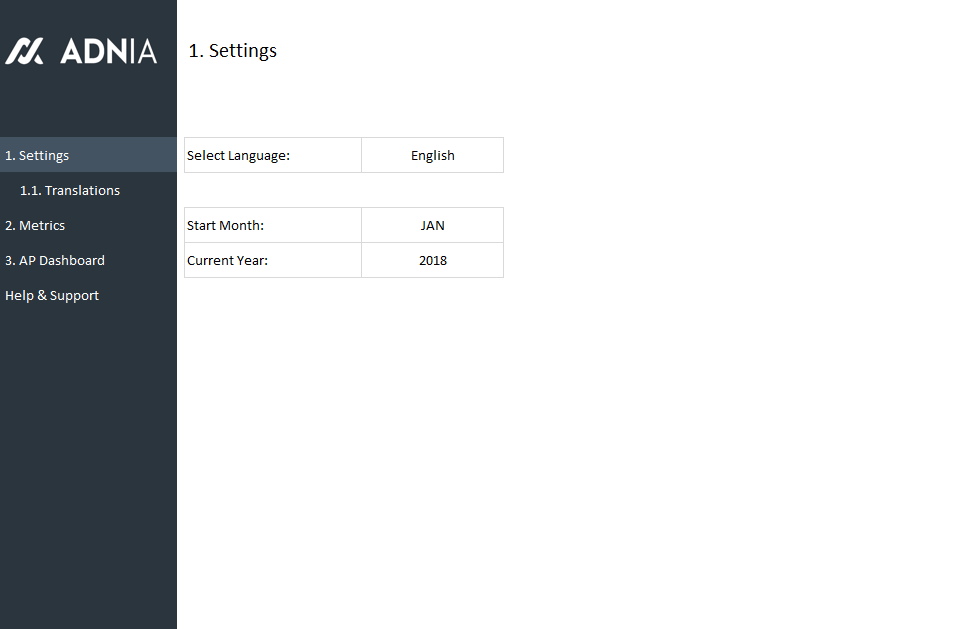976x629 pixels.
Task: Open the language dropdown showing English
Action: (x=432, y=155)
